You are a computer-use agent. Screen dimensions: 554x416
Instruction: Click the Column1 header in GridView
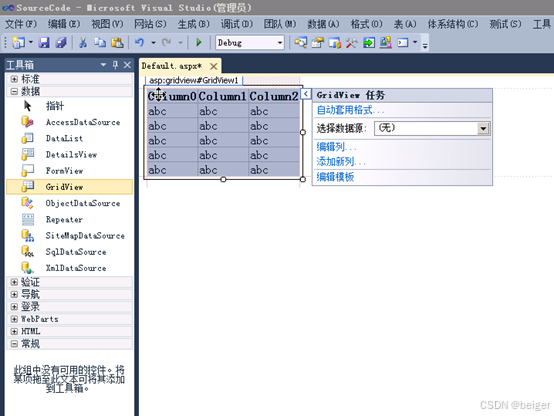[223, 96]
